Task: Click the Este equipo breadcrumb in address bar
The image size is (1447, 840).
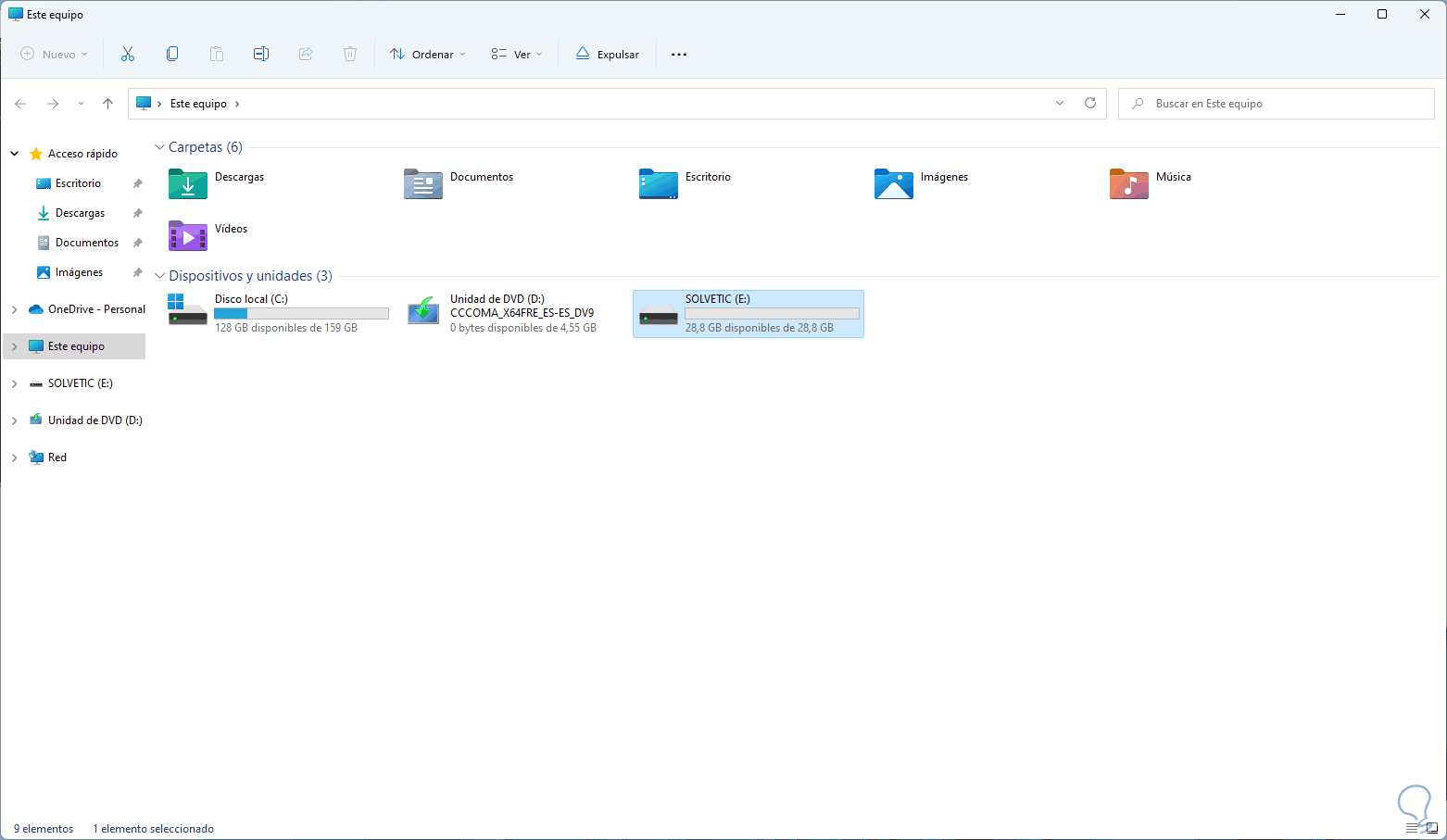Action: 198,104
